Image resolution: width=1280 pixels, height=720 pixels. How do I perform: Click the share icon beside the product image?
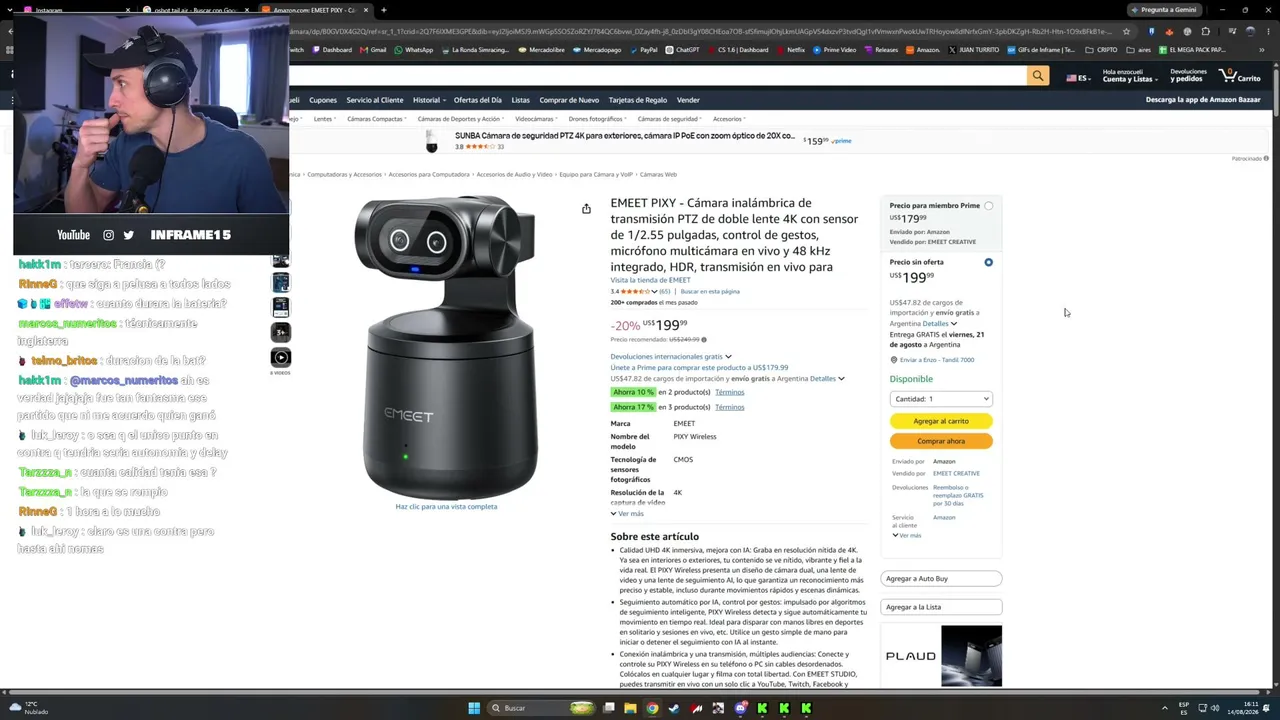[586, 209]
